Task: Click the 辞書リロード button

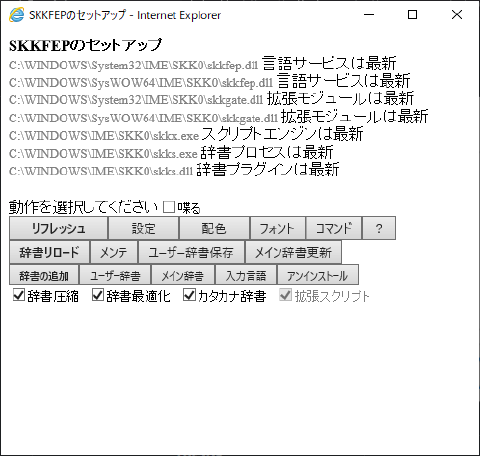Action: [49, 252]
